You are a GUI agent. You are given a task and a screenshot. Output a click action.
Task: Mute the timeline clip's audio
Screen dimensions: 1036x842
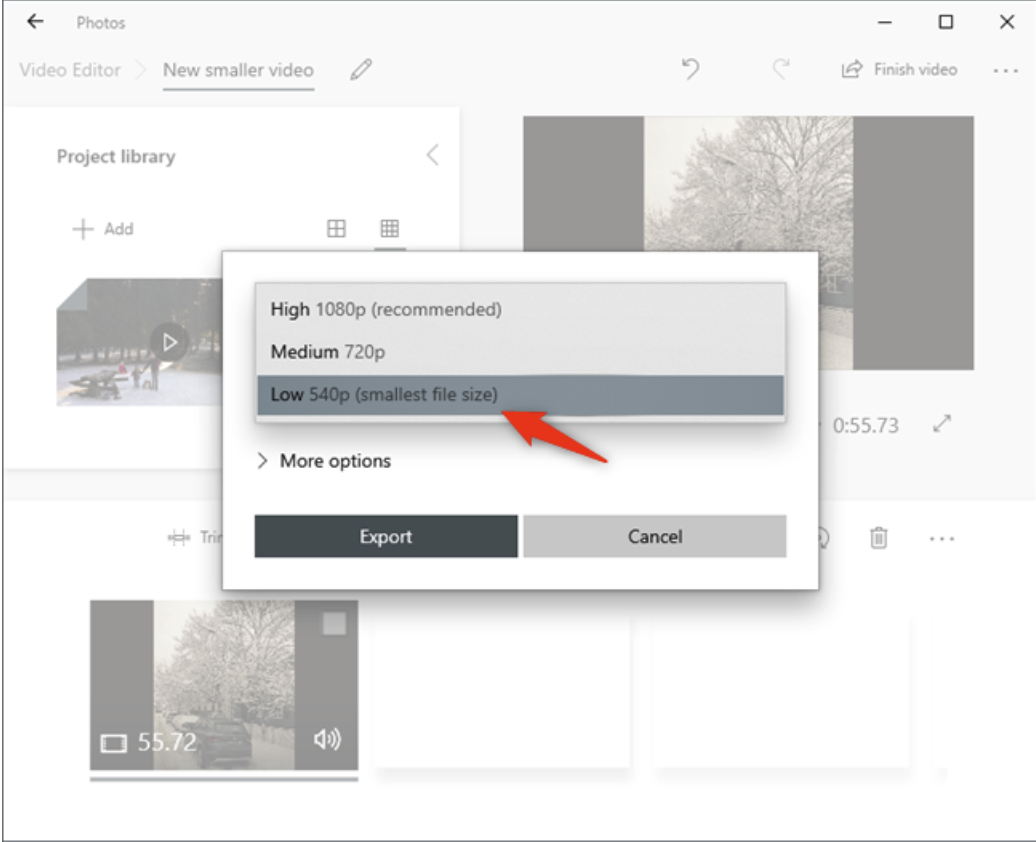[x=330, y=742]
